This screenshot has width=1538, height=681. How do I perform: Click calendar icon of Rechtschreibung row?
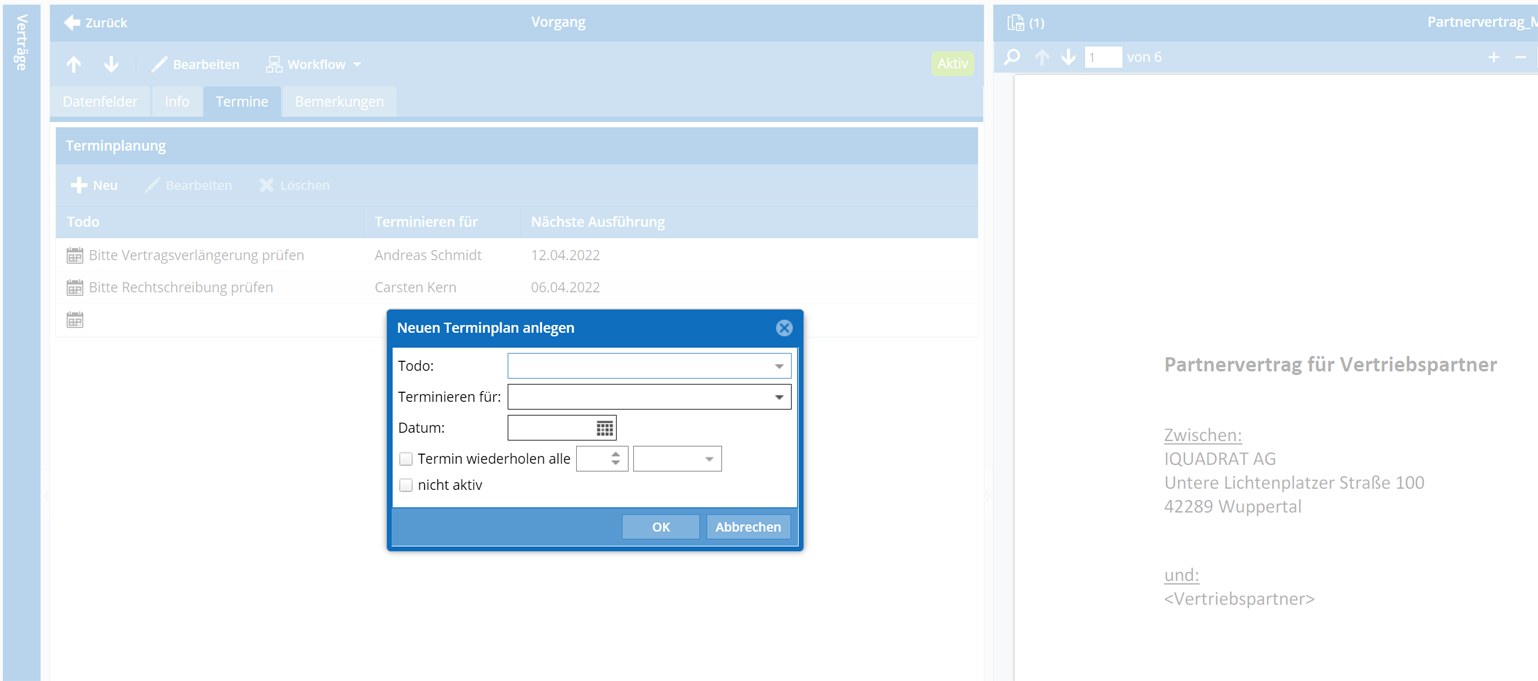coord(75,288)
